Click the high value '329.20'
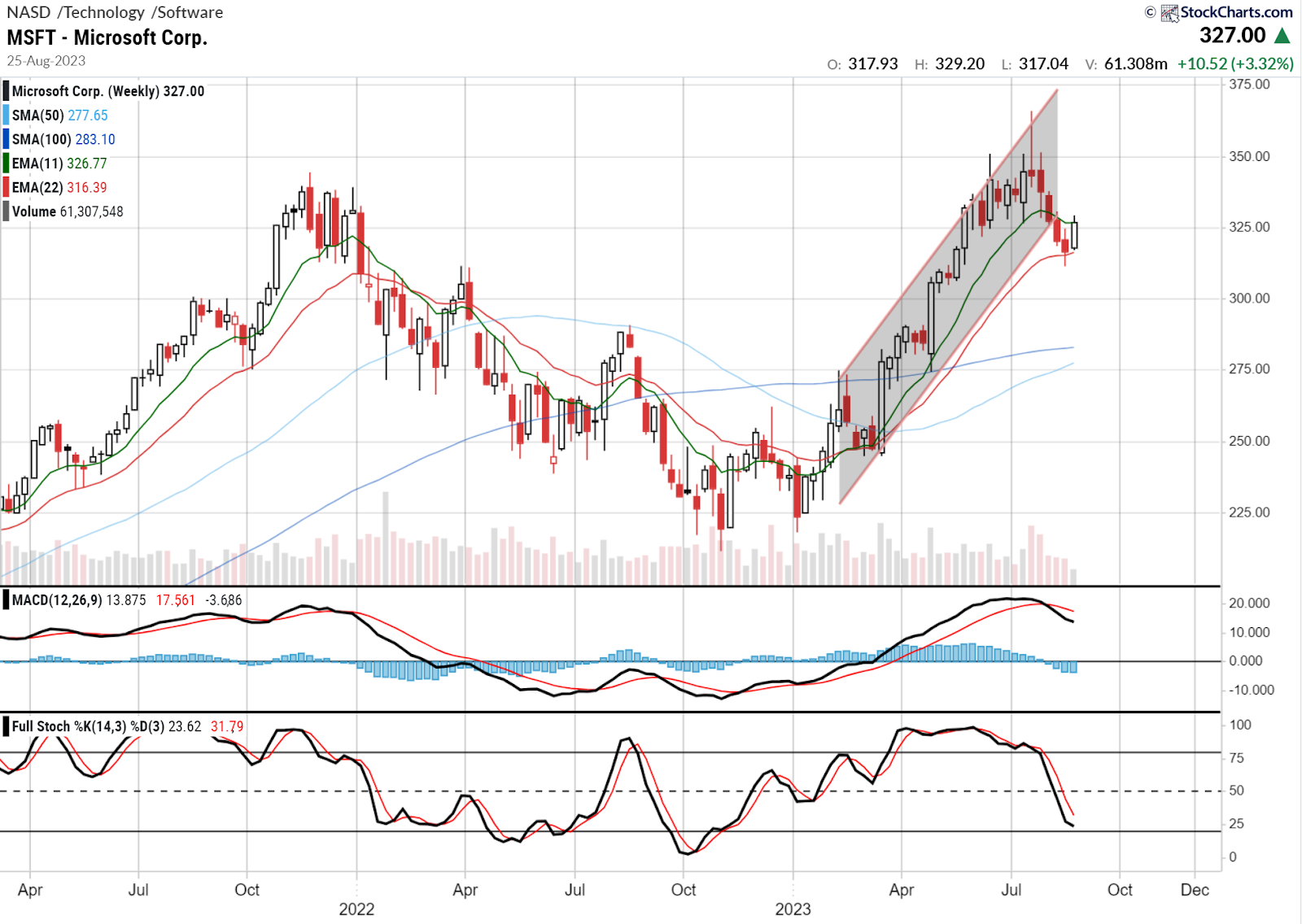Image resolution: width=1302 pixels, height=924 pixels. point(959,64)
